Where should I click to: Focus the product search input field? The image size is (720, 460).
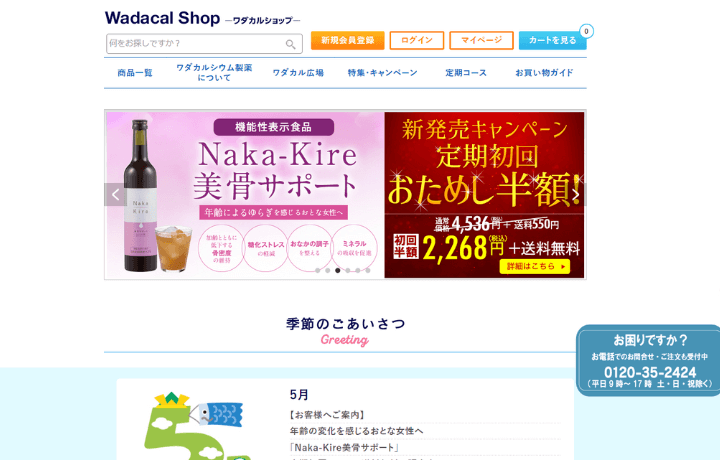click(204, 44)
